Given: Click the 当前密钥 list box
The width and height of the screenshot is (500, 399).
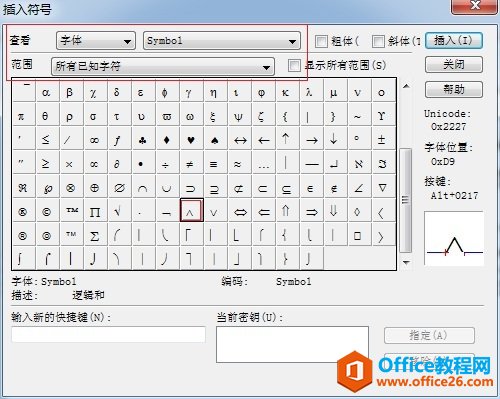Looking at the screenshot, I should [292, 344].
